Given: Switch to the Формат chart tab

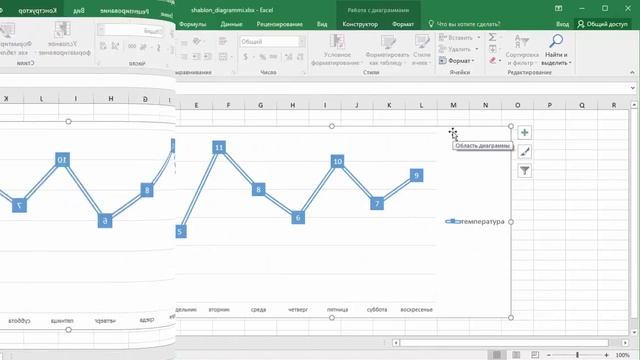Looking at the screenshot, I should (403, 24).
